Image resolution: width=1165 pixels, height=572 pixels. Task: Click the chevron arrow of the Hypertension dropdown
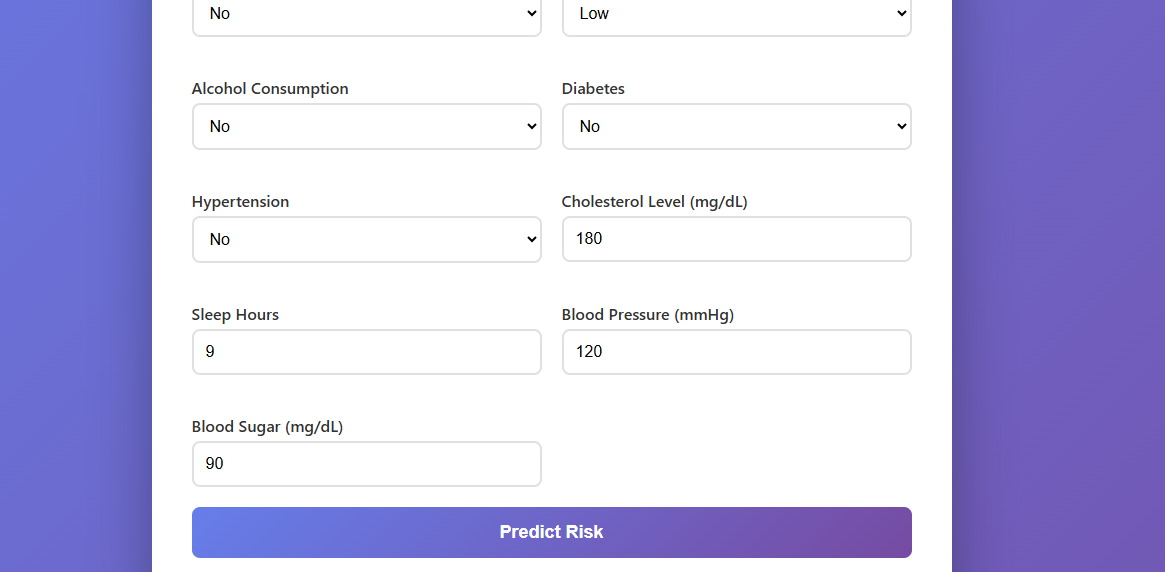click(531, 240)
